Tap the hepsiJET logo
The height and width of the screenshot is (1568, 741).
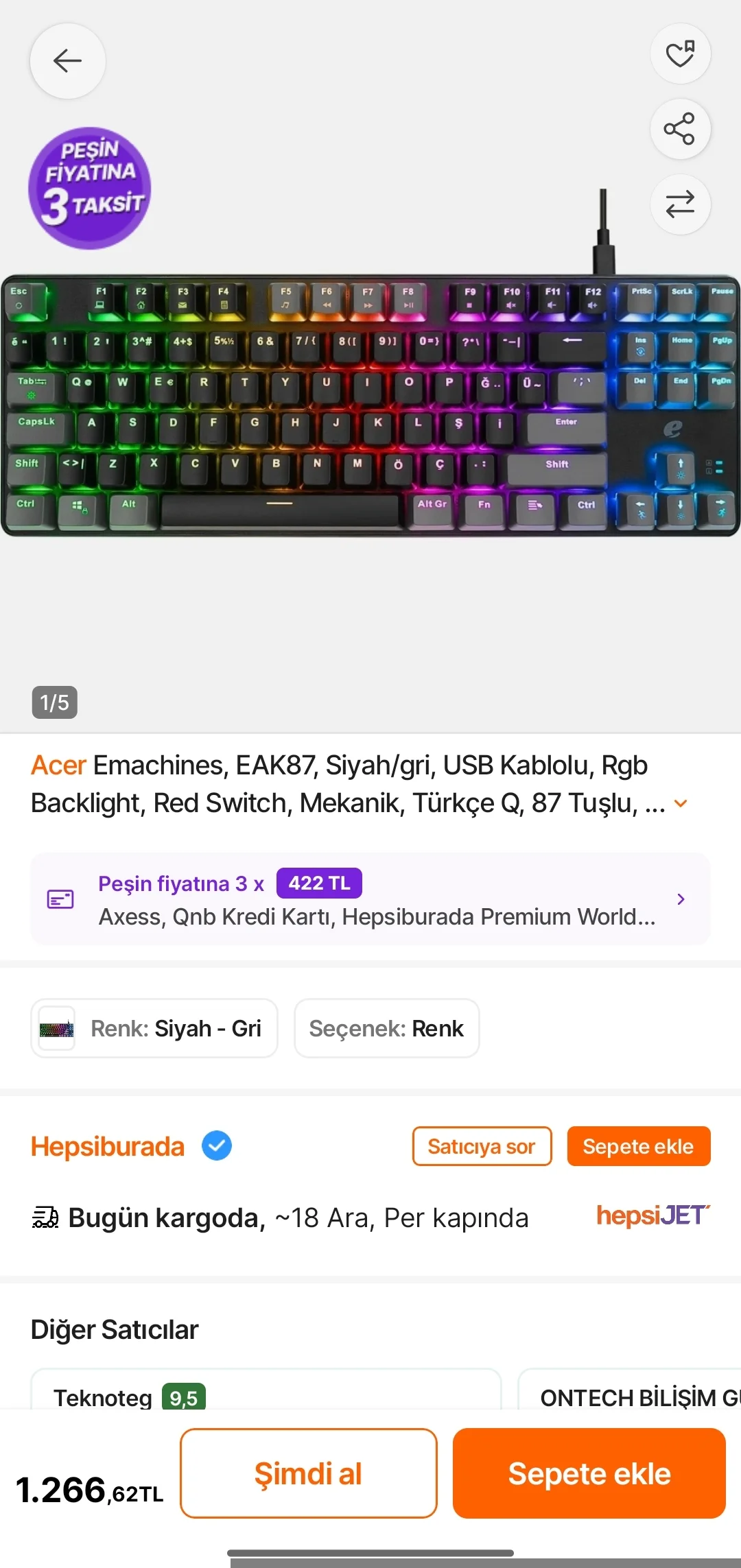pyautogui.click(x=653, y=1215)
